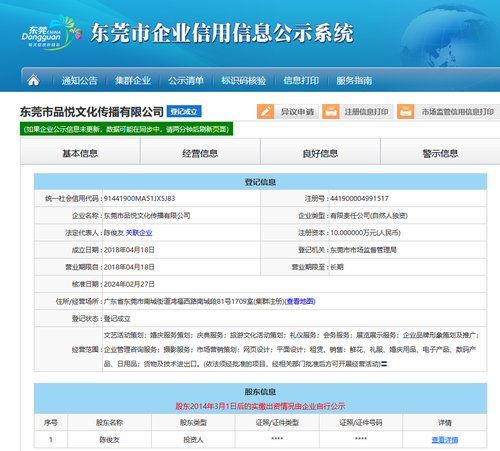The width and height of the screenshot is (500, 451).
Task: Click the 注册信息打印 button
Action: (x=358, y=111)
